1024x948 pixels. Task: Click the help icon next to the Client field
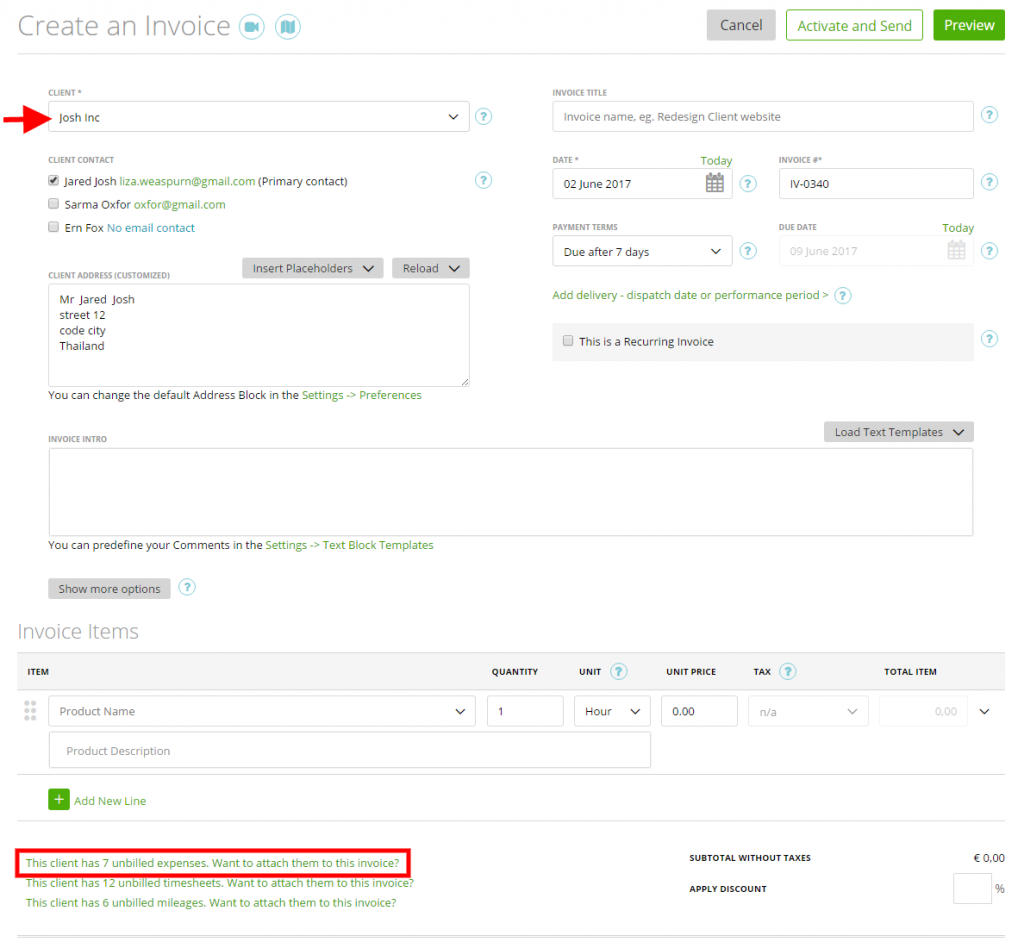tap(484, 116)
